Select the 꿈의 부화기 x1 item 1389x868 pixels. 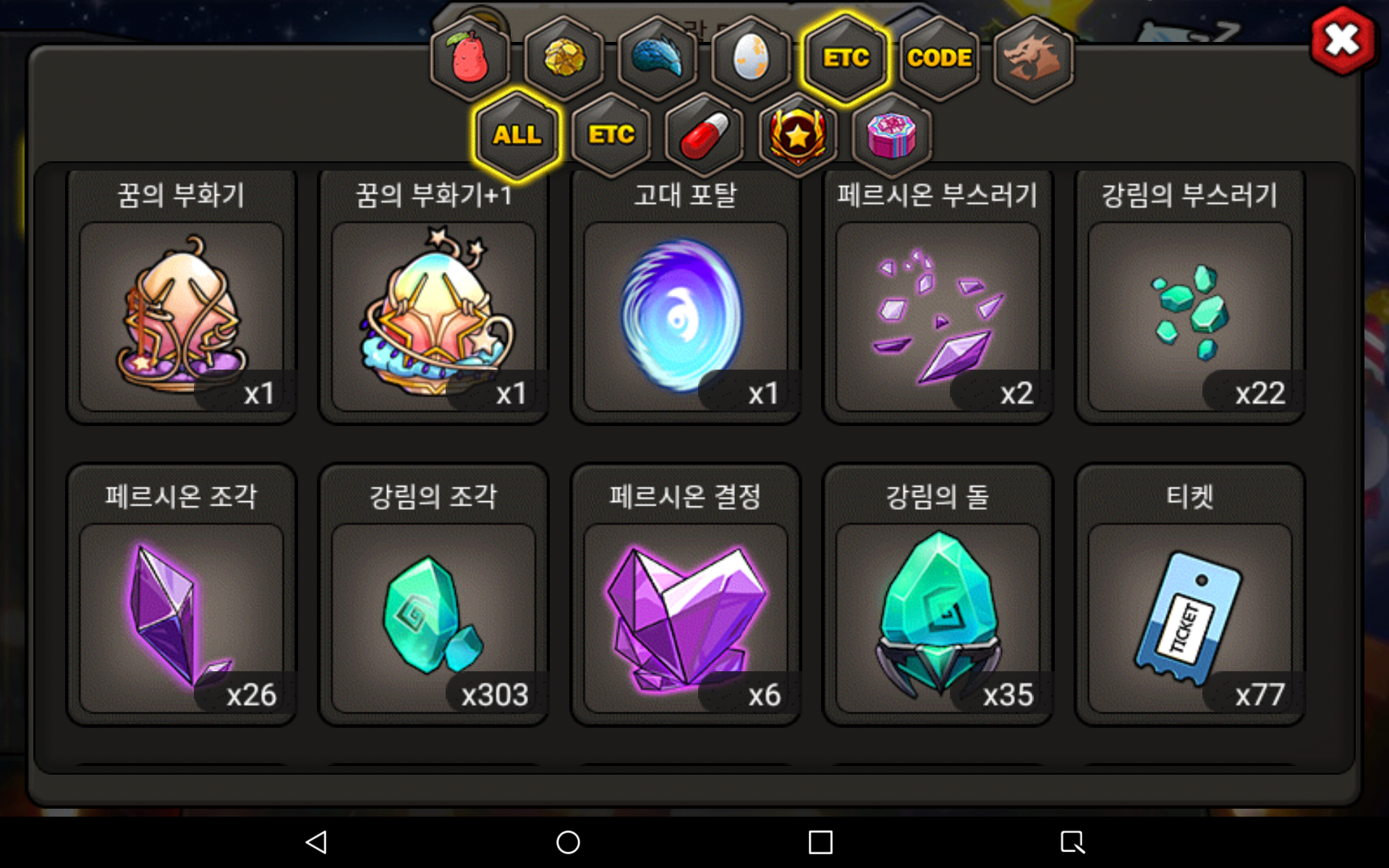click(x=181, y=297)
